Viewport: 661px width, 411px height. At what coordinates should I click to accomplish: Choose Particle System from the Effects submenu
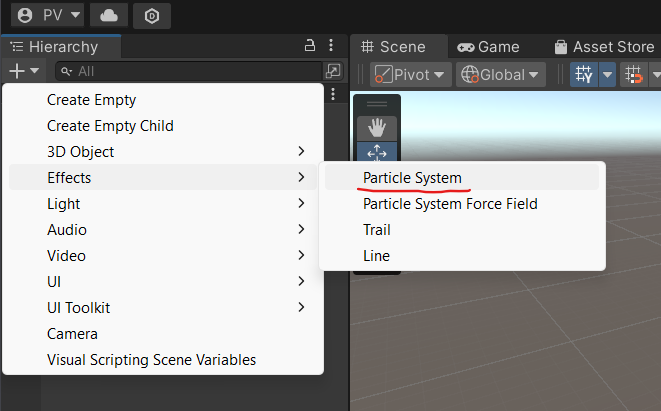pos(412,177)
